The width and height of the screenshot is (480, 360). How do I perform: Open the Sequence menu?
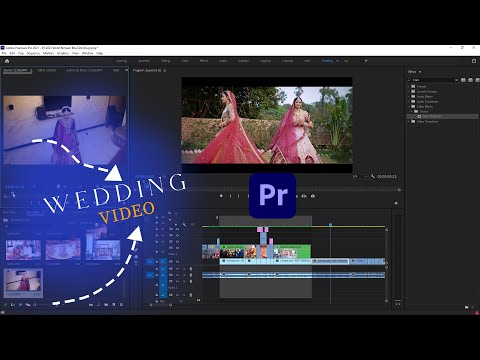(33, 53)
